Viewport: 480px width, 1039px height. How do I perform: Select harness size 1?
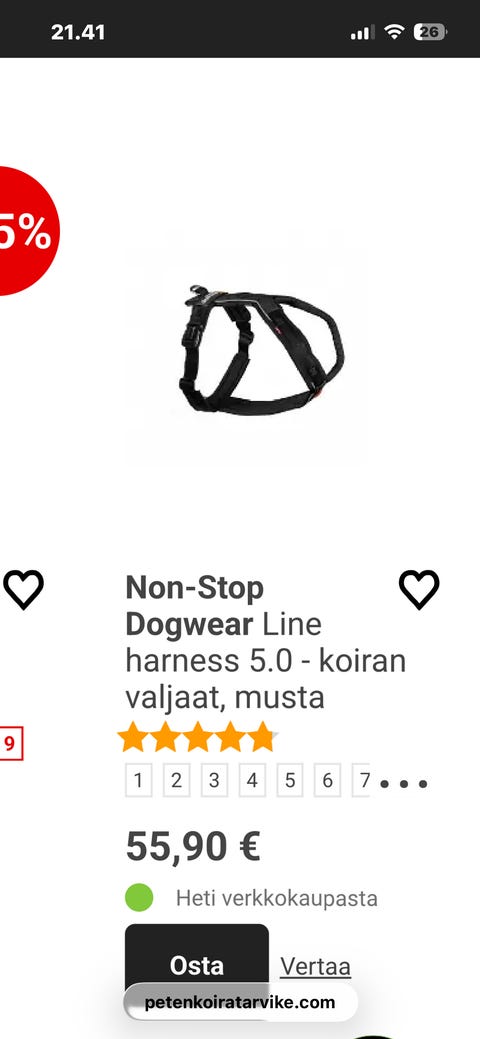[139, 780]
